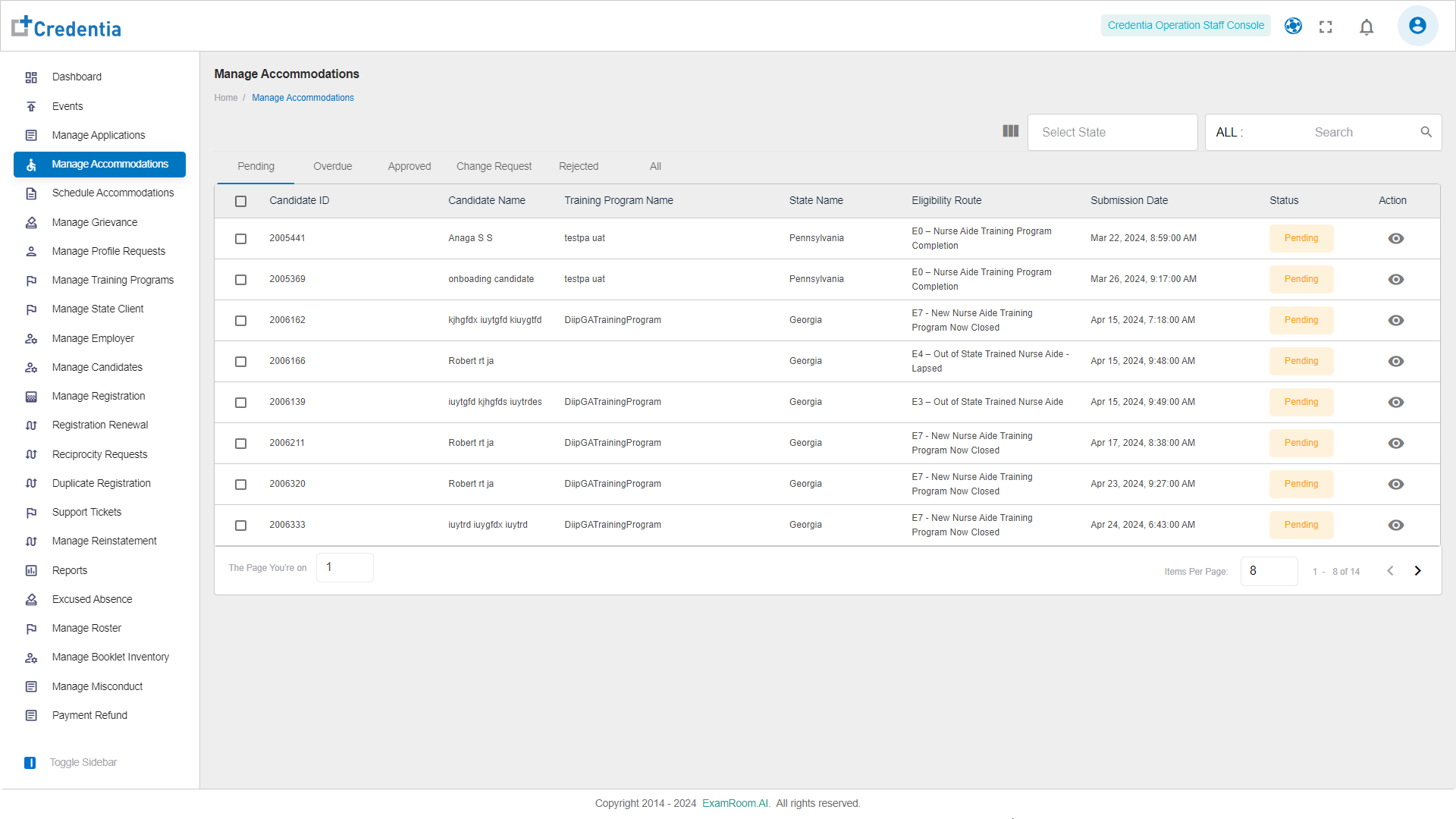Image resolution: width=1456 pixels, height=819 pixels.
Task: Check the select-all header checkbox
Action: [x=240, y=202]
